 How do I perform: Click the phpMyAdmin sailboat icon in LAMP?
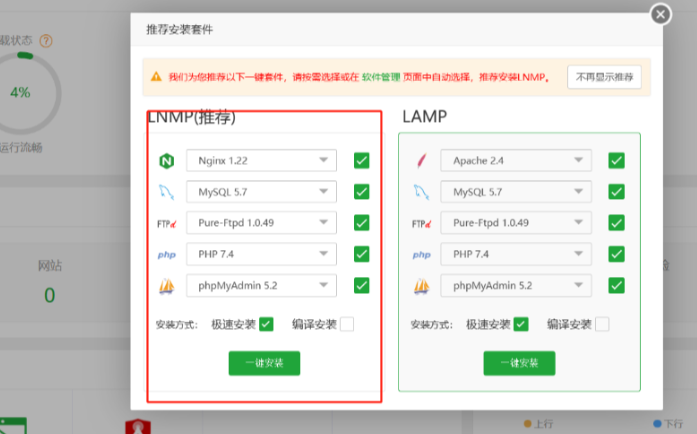pos(421,286)
